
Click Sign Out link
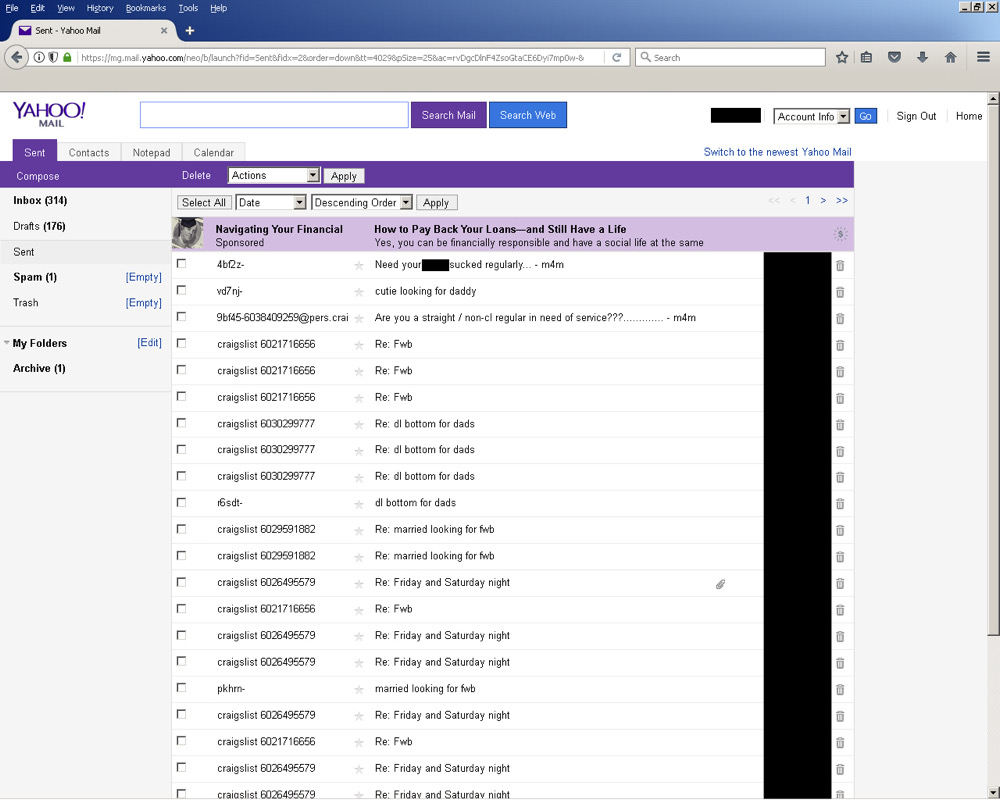tap(916, 116)
